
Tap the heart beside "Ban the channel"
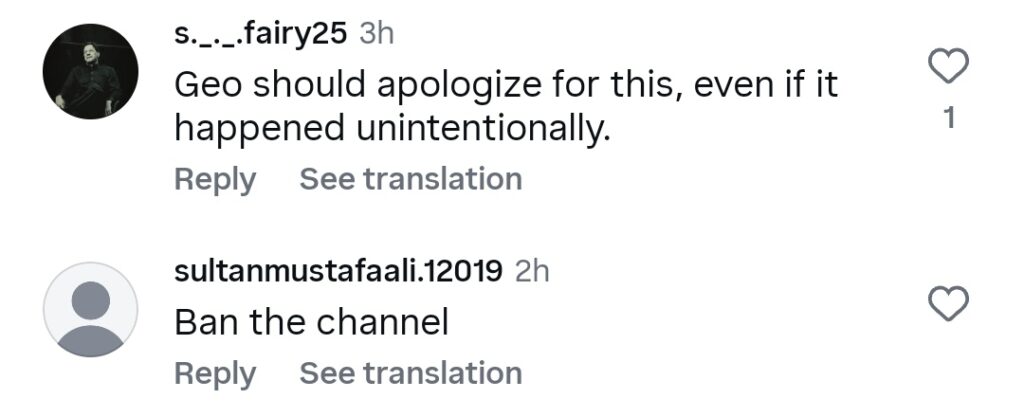click(x=948, y=304)
